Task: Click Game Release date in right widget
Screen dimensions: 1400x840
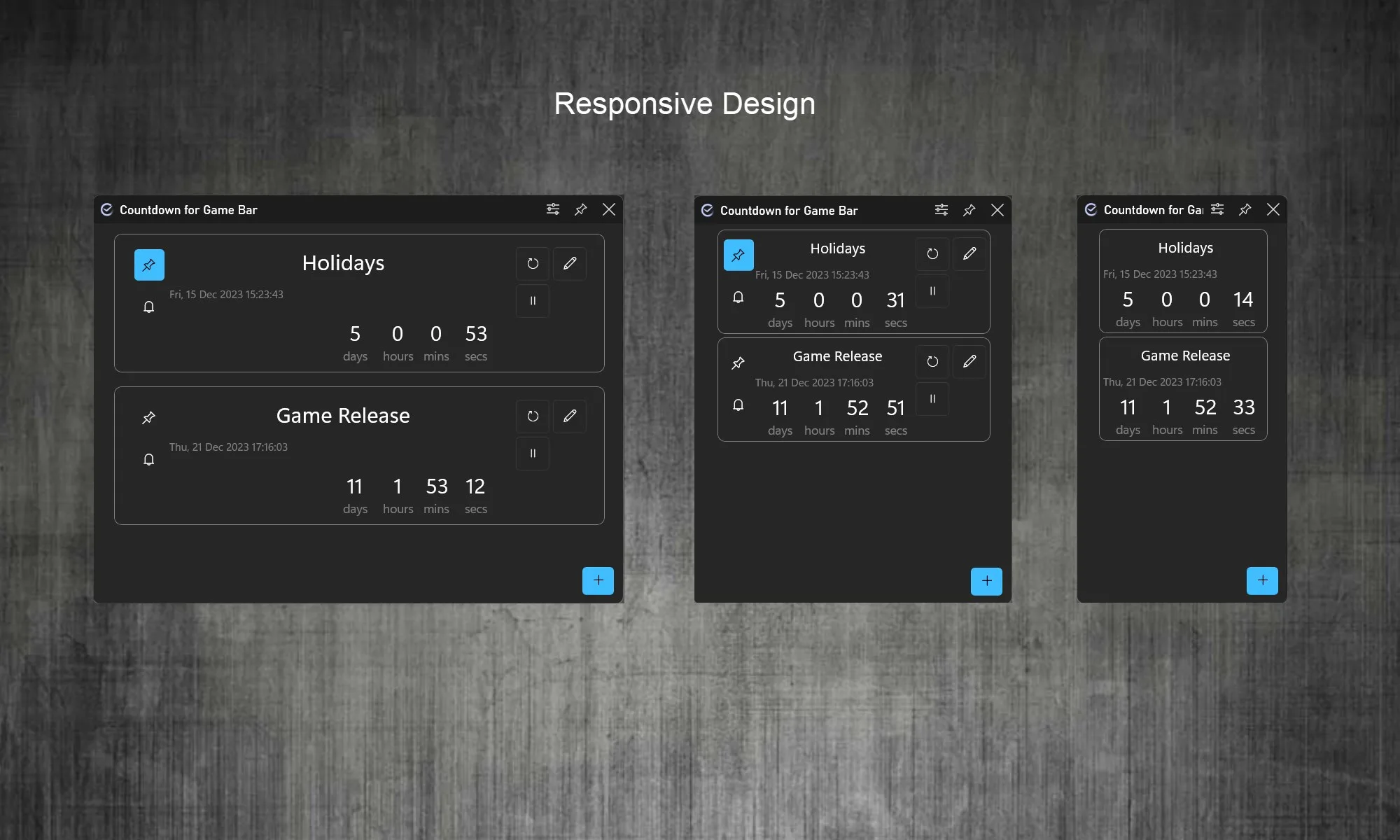Action: point(1162,382)
